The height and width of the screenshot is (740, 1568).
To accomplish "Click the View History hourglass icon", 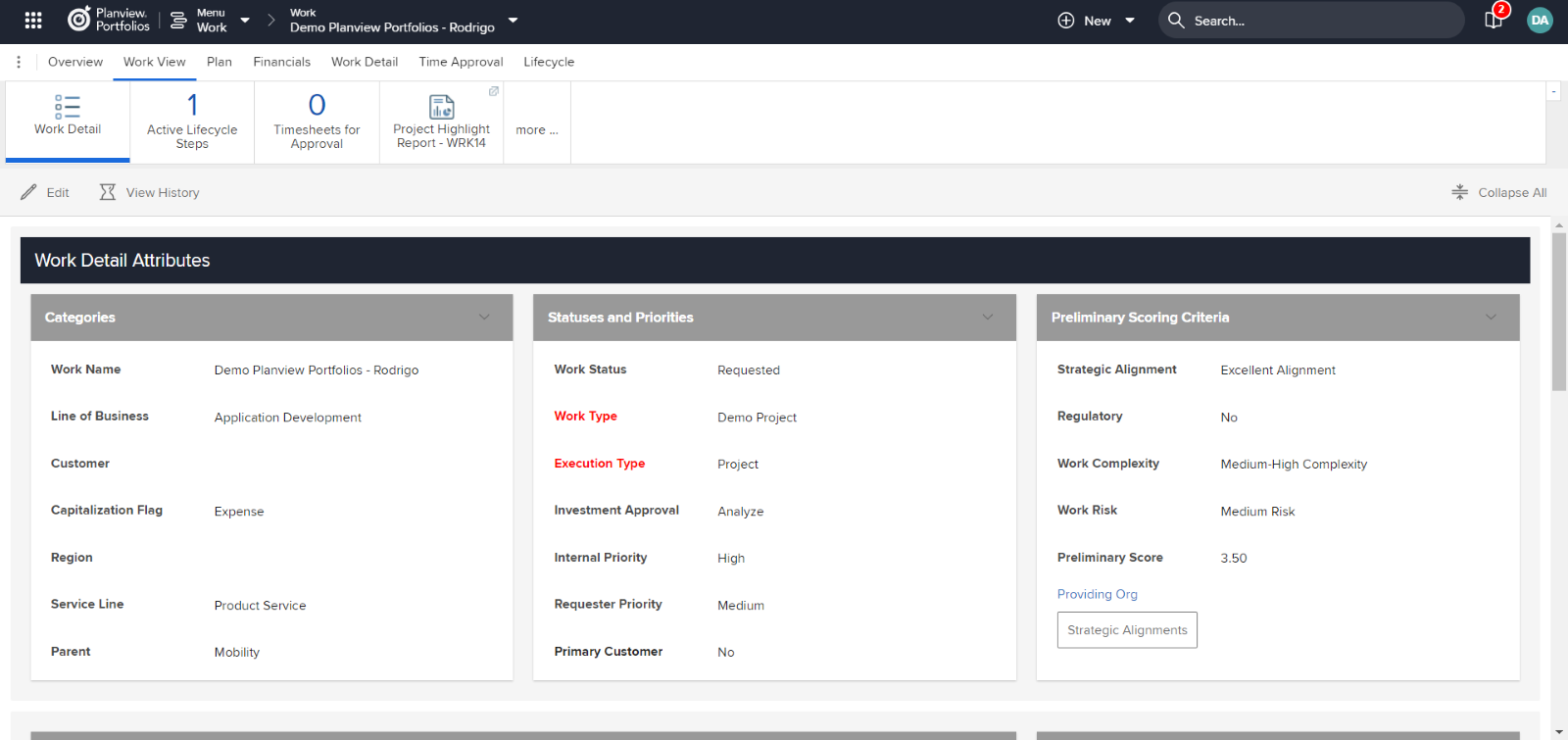I will pyautogui.click(x=108, y=192).
